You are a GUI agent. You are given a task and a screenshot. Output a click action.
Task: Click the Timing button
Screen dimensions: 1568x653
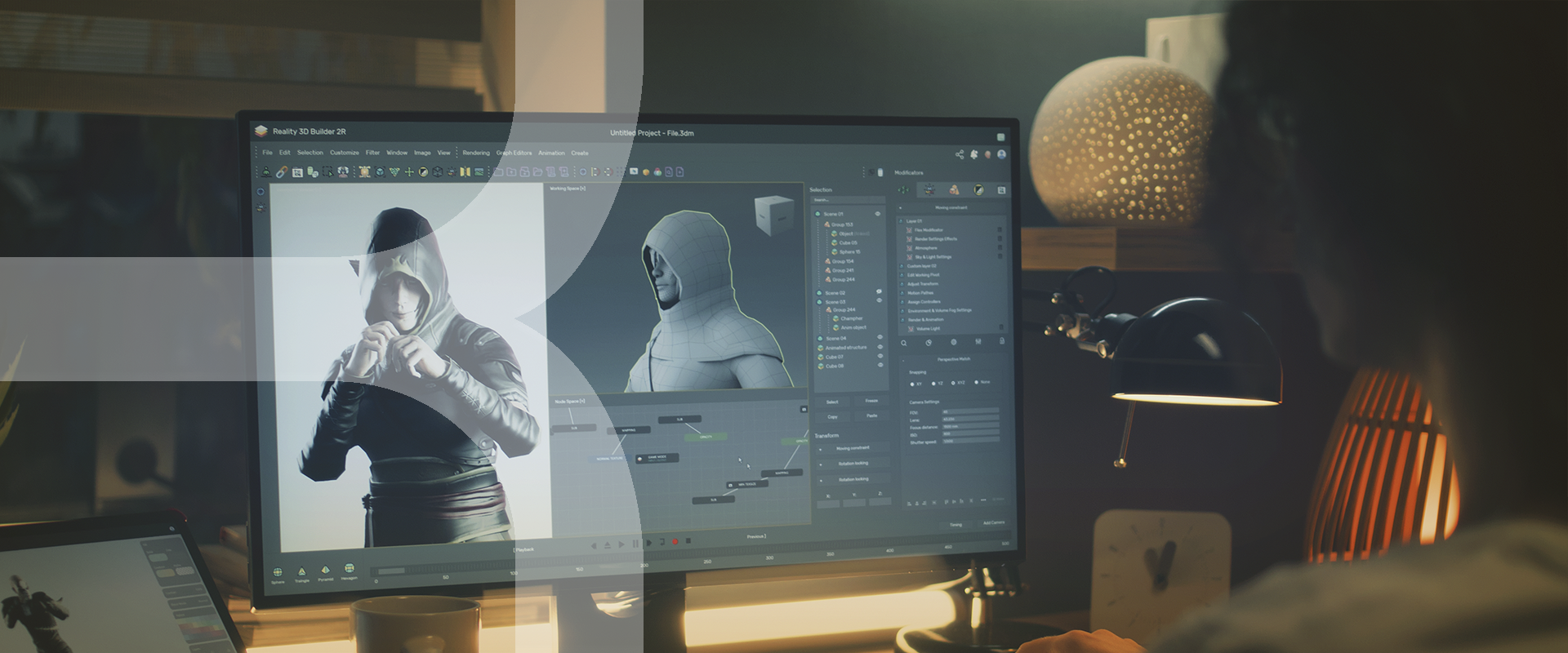pos(955,525)
